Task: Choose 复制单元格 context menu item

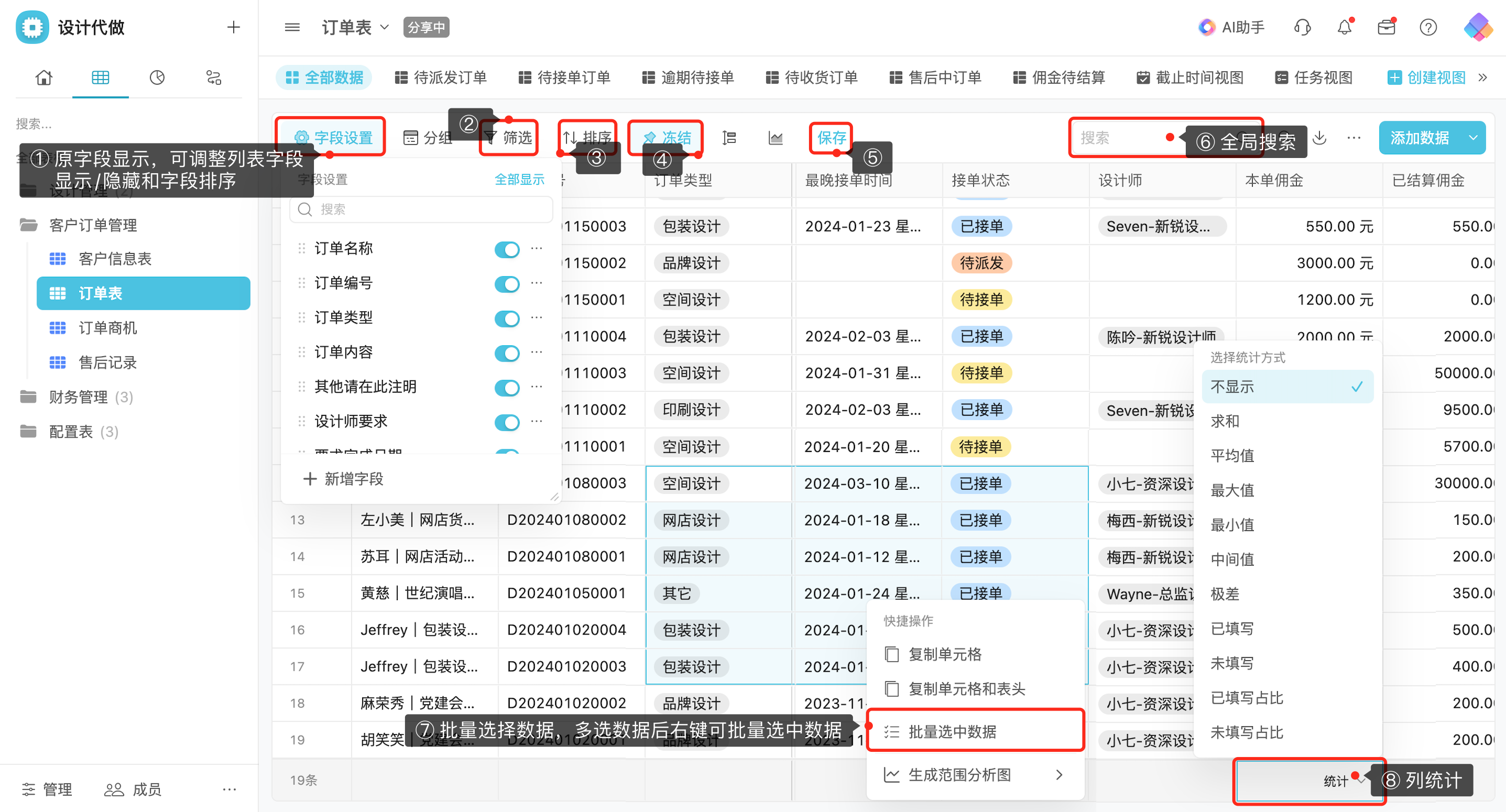Action: click(x=974, y=654)
